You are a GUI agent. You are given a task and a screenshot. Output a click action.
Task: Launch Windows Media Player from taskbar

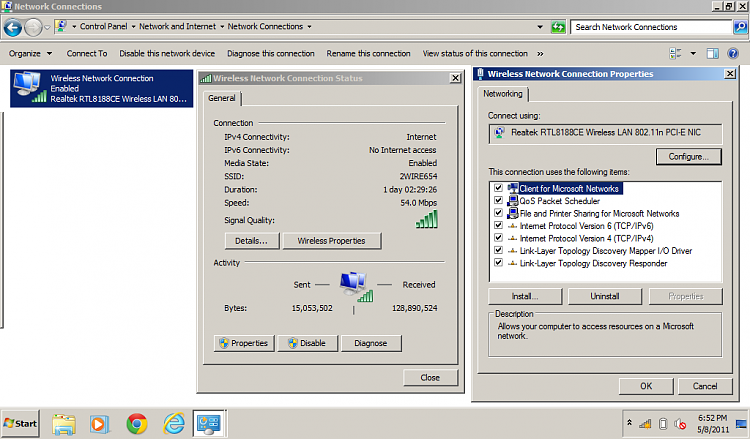[99, 424]
